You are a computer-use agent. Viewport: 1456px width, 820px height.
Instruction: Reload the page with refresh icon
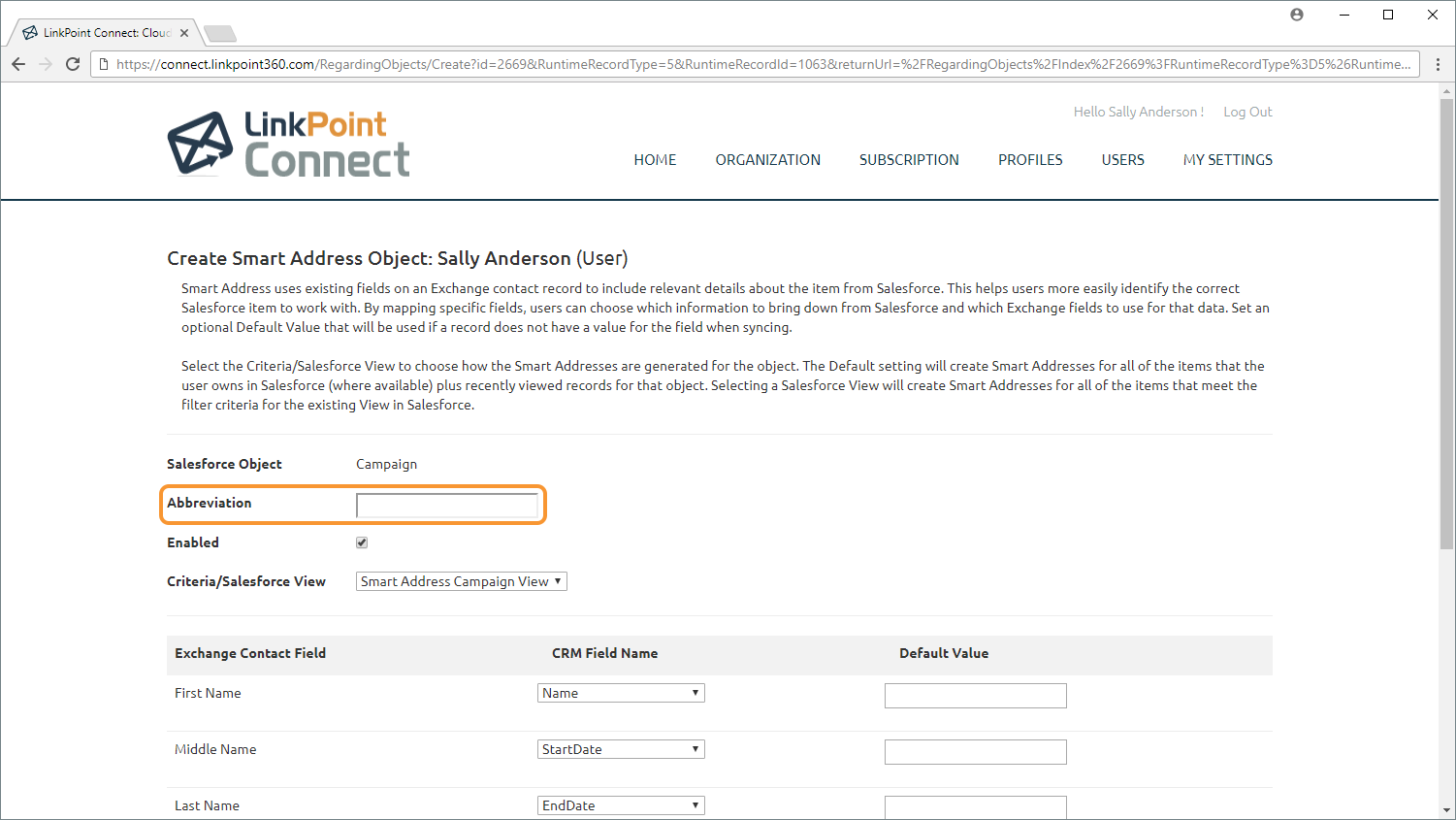[x=73, y=64]
